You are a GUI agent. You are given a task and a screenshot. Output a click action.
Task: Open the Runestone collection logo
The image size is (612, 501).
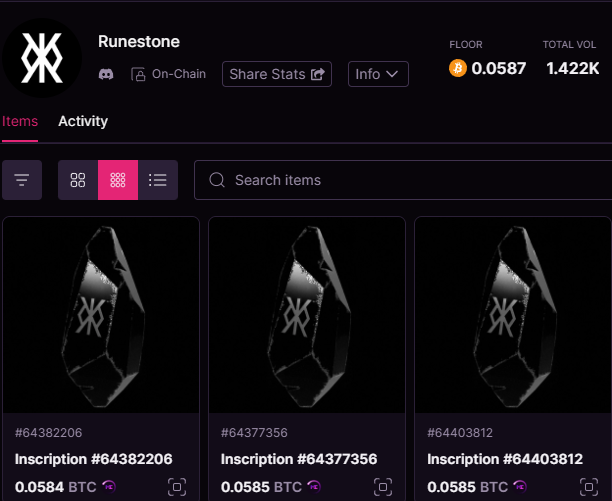(x=42, y=58)
